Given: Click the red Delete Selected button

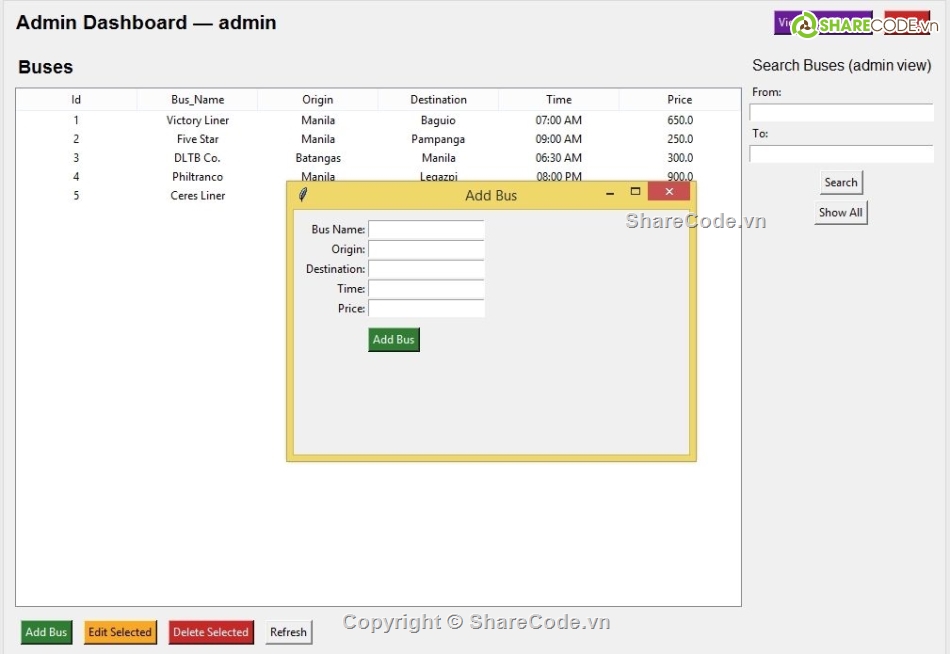Looking at the screenshot, I should click(211, 632).
